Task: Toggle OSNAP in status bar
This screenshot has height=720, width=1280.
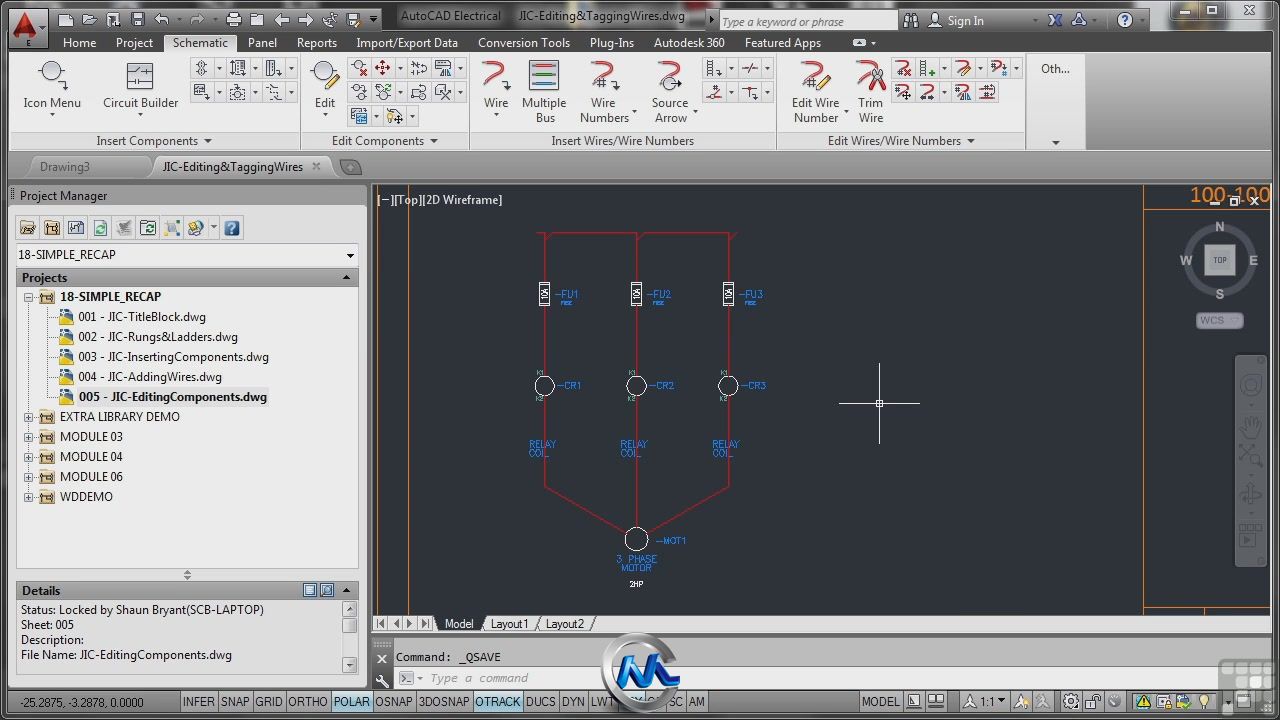Action: pos(394,702)
